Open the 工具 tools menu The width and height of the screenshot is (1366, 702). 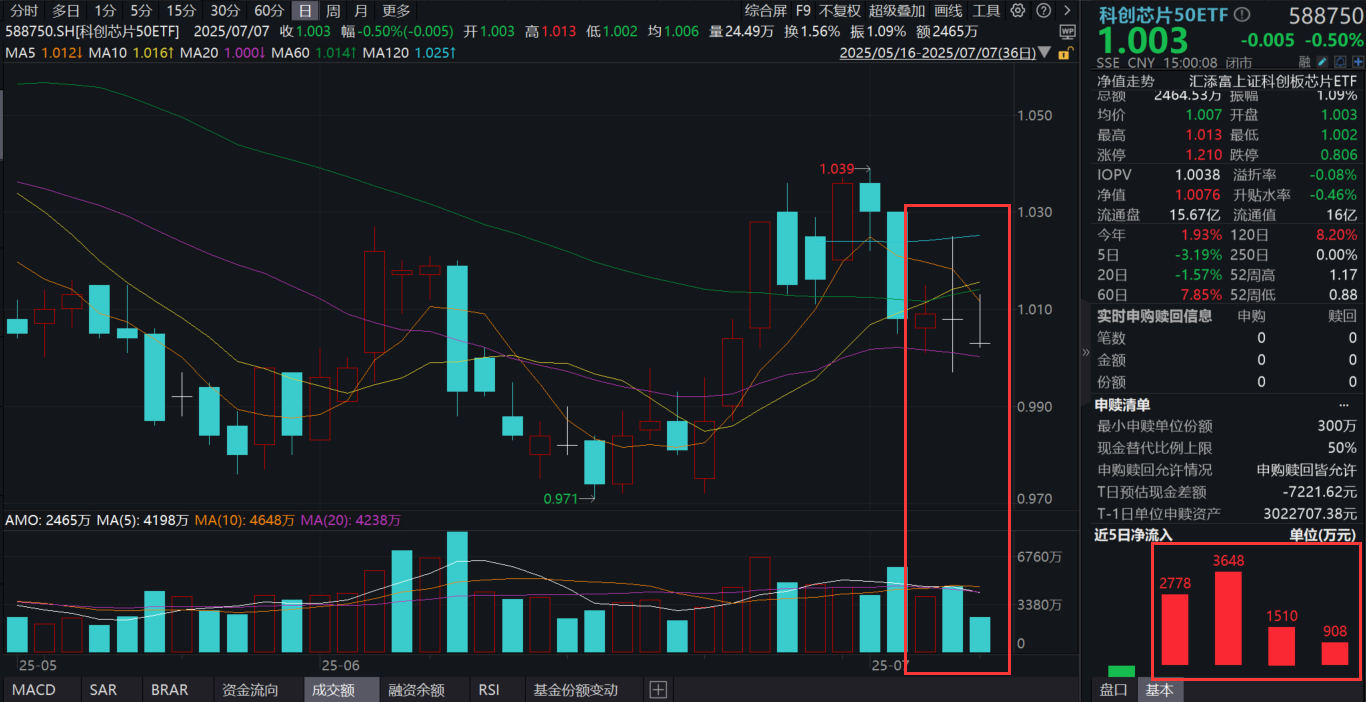(x=985, y=10)
